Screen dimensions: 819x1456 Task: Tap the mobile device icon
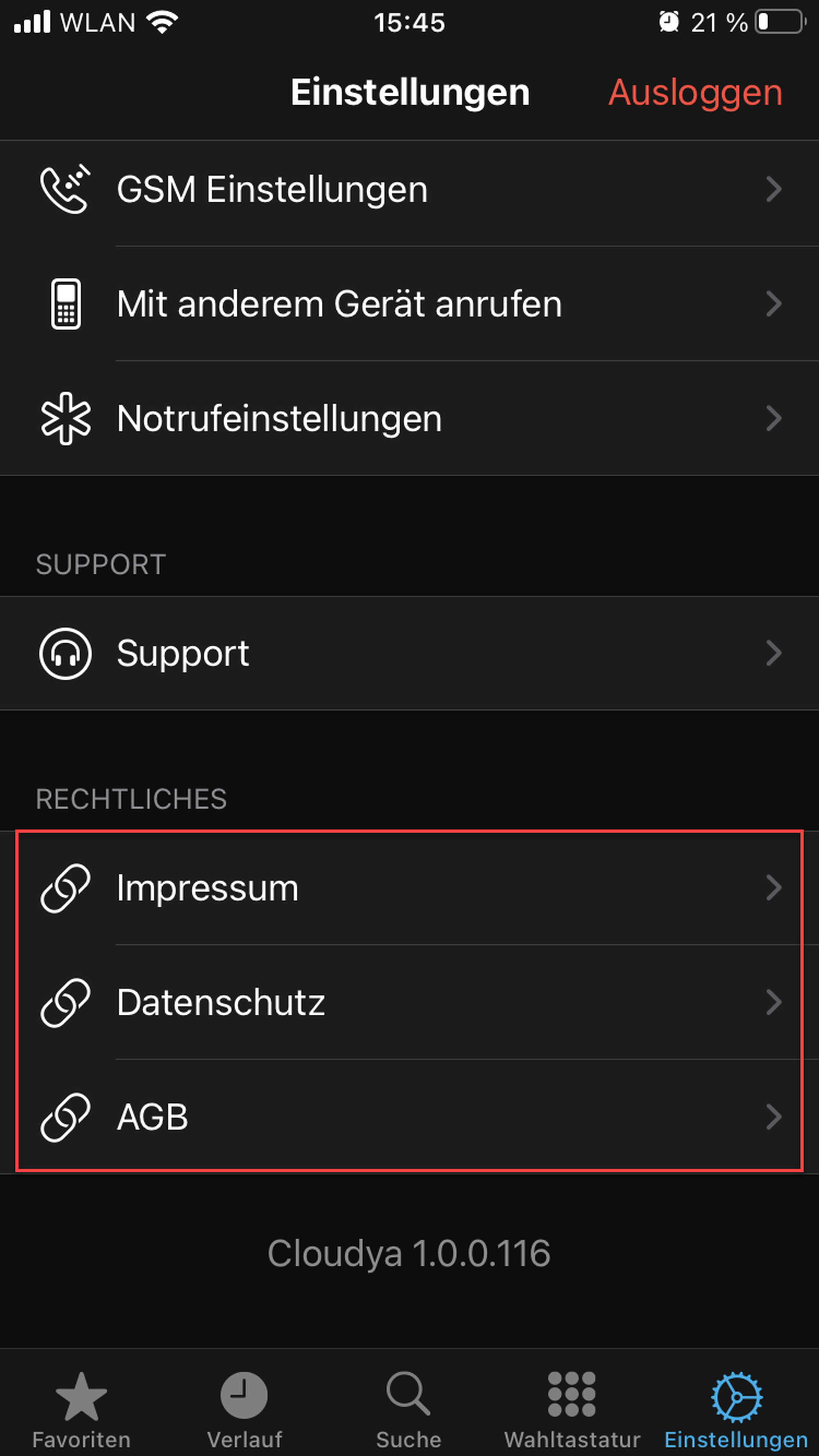coord(66,304)
